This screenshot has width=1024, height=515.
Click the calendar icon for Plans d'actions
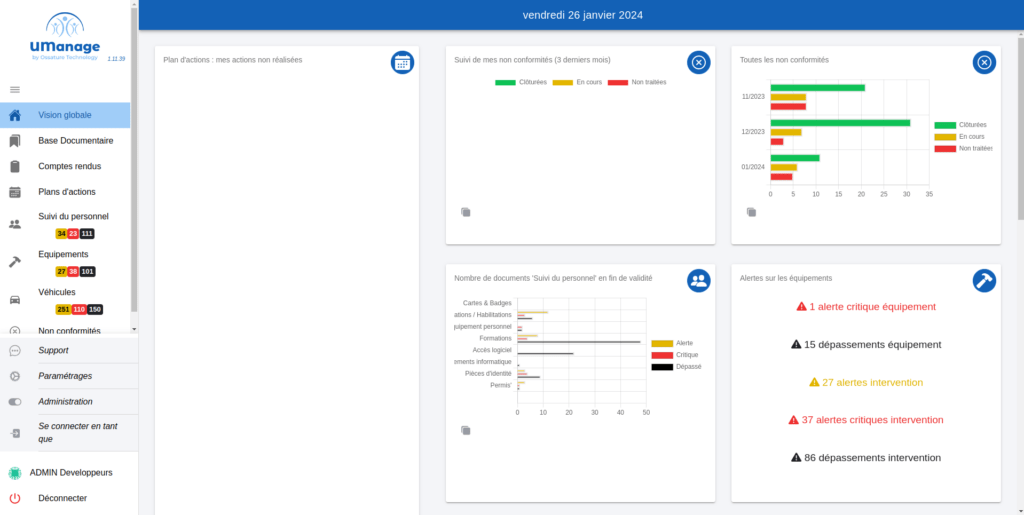pos(15,192)
